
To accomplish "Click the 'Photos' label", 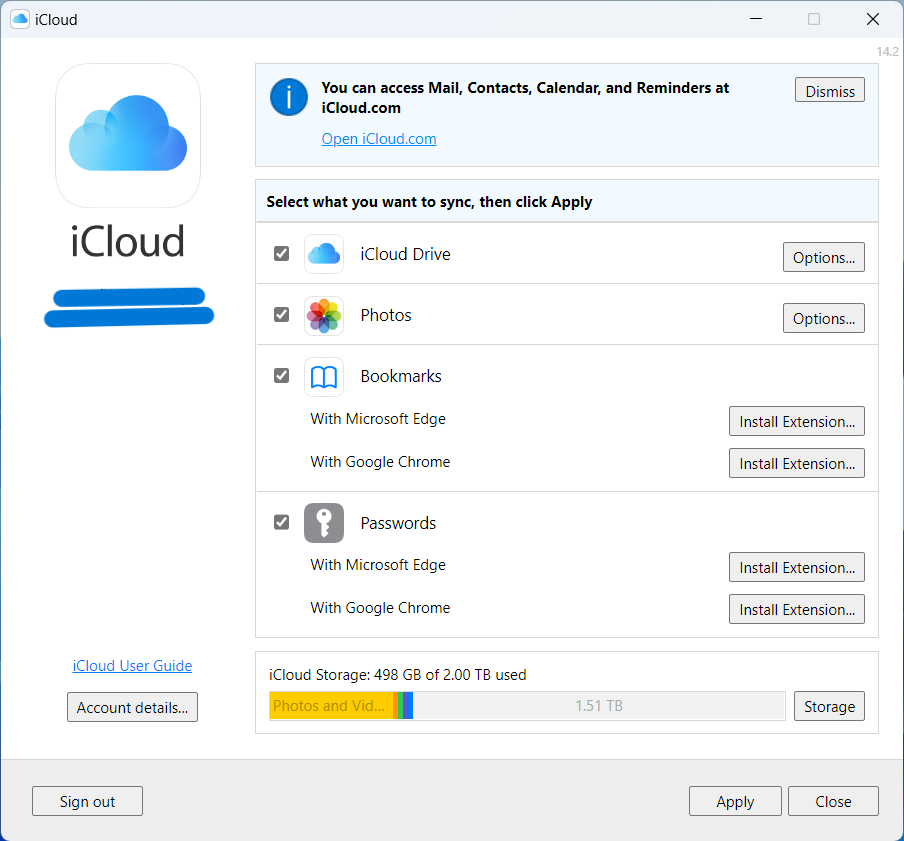I will (386, 315).
